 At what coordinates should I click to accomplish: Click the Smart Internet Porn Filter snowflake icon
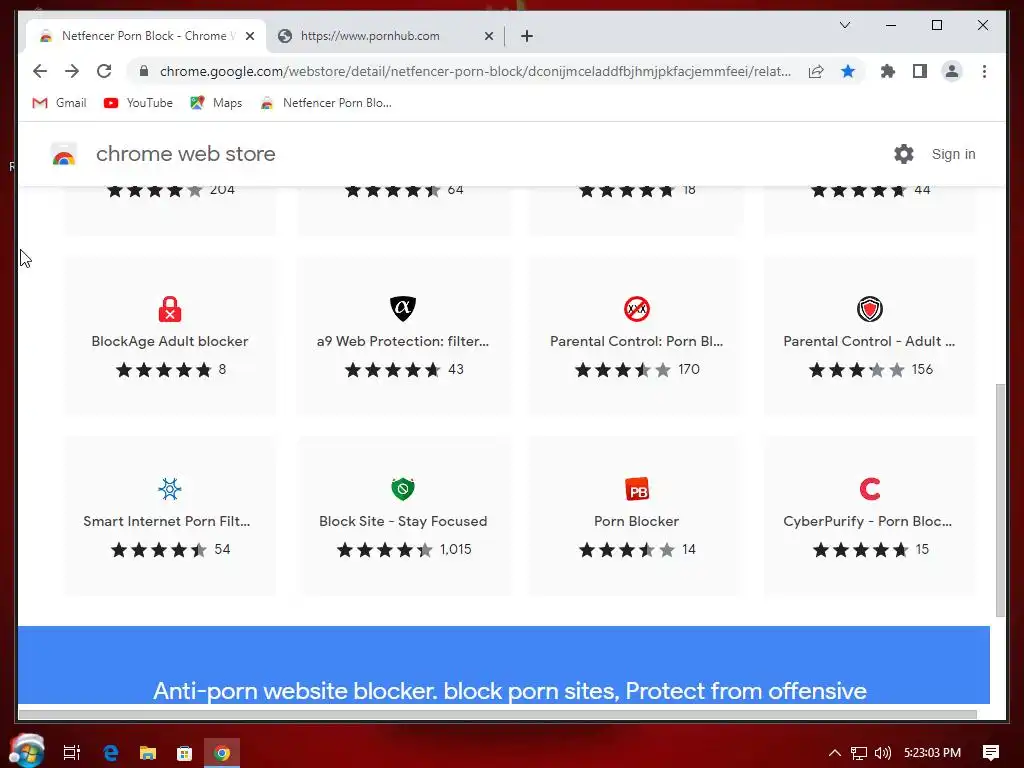[170, 488]
